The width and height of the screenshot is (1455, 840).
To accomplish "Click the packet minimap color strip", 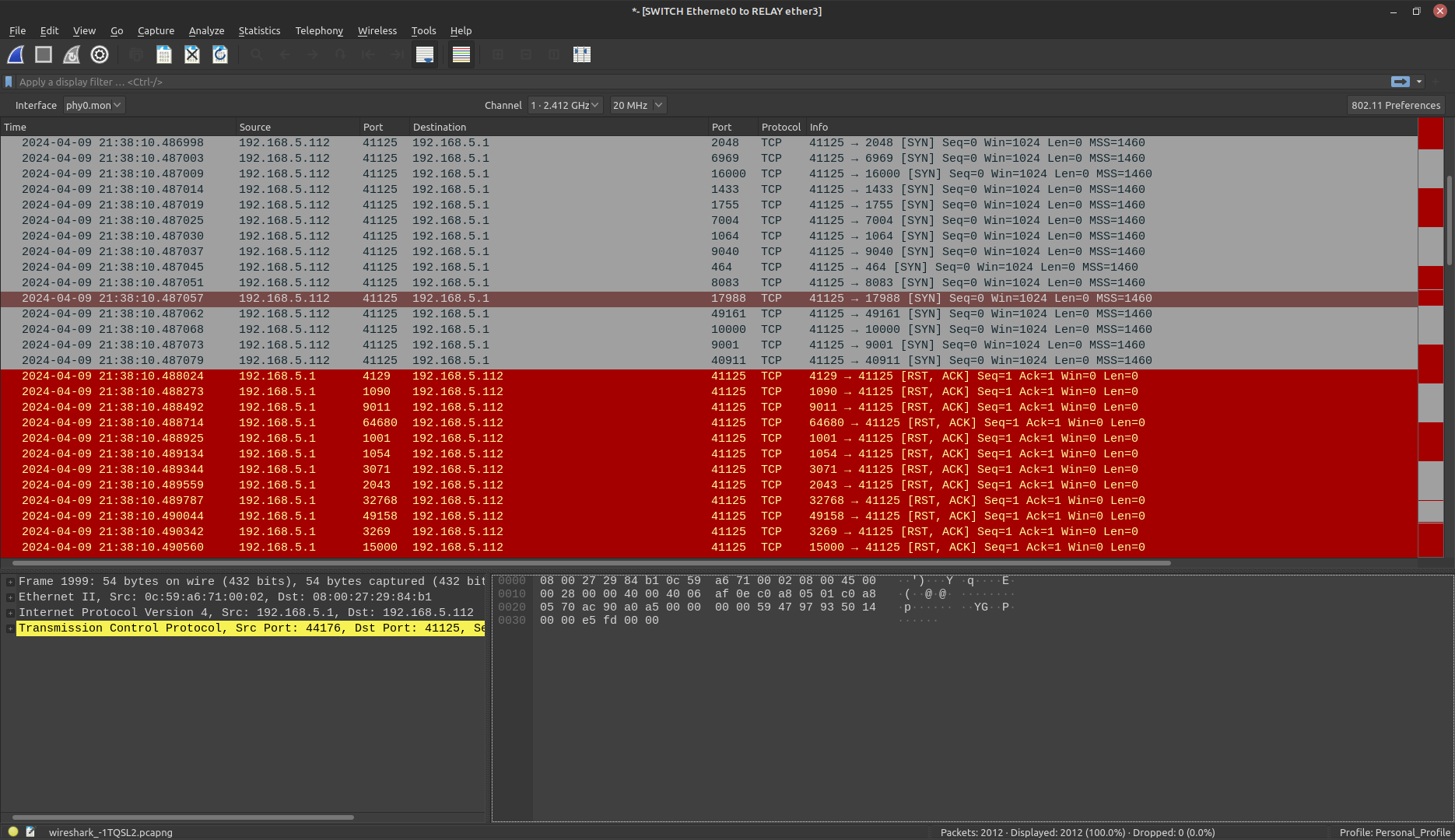I will tap(1431, 338).
